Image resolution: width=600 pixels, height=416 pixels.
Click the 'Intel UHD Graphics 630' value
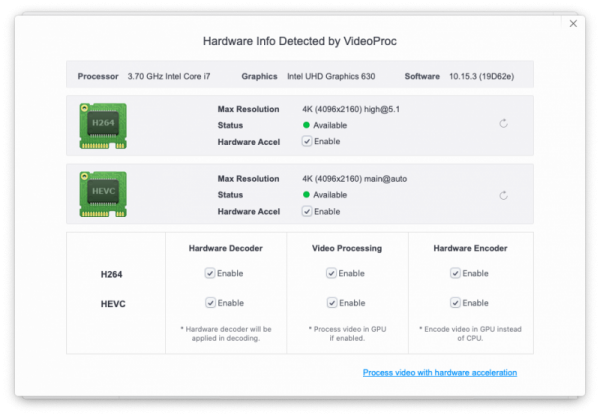(x=331, y=76)
